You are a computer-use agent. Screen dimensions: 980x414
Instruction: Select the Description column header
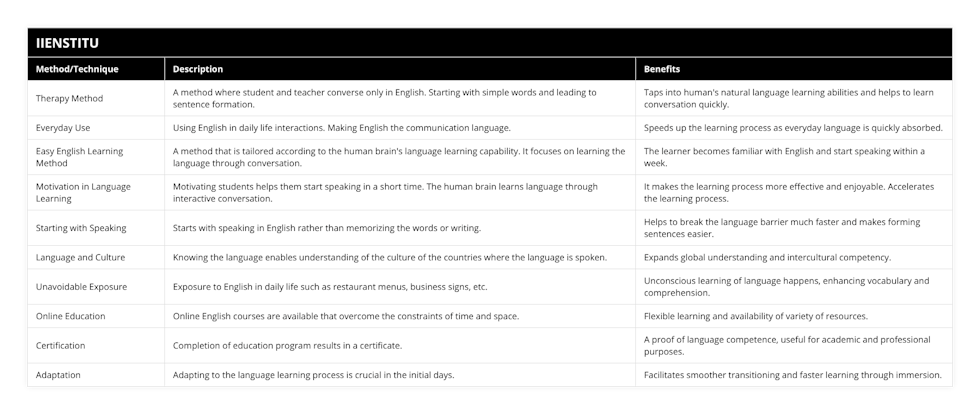point(198,69)
